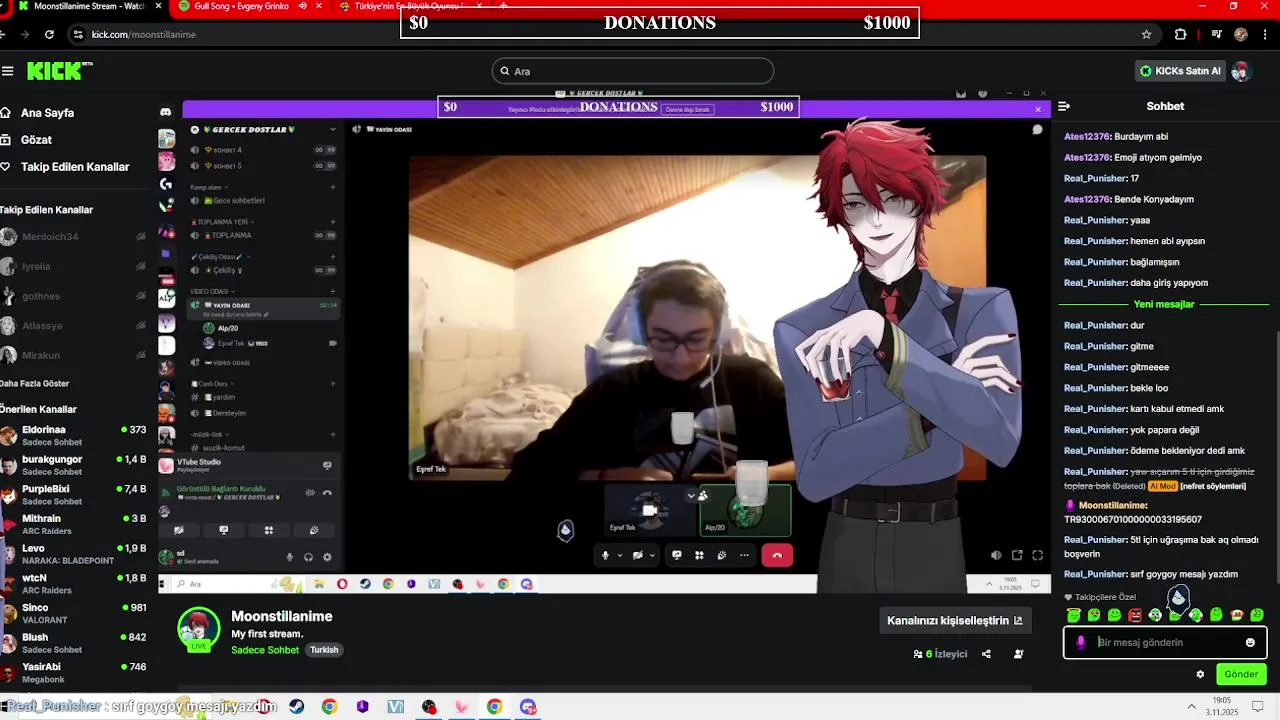Viewport: 1280px width, 720px height.
Task: Open Mithrain recommended channel
Action: 74,524
